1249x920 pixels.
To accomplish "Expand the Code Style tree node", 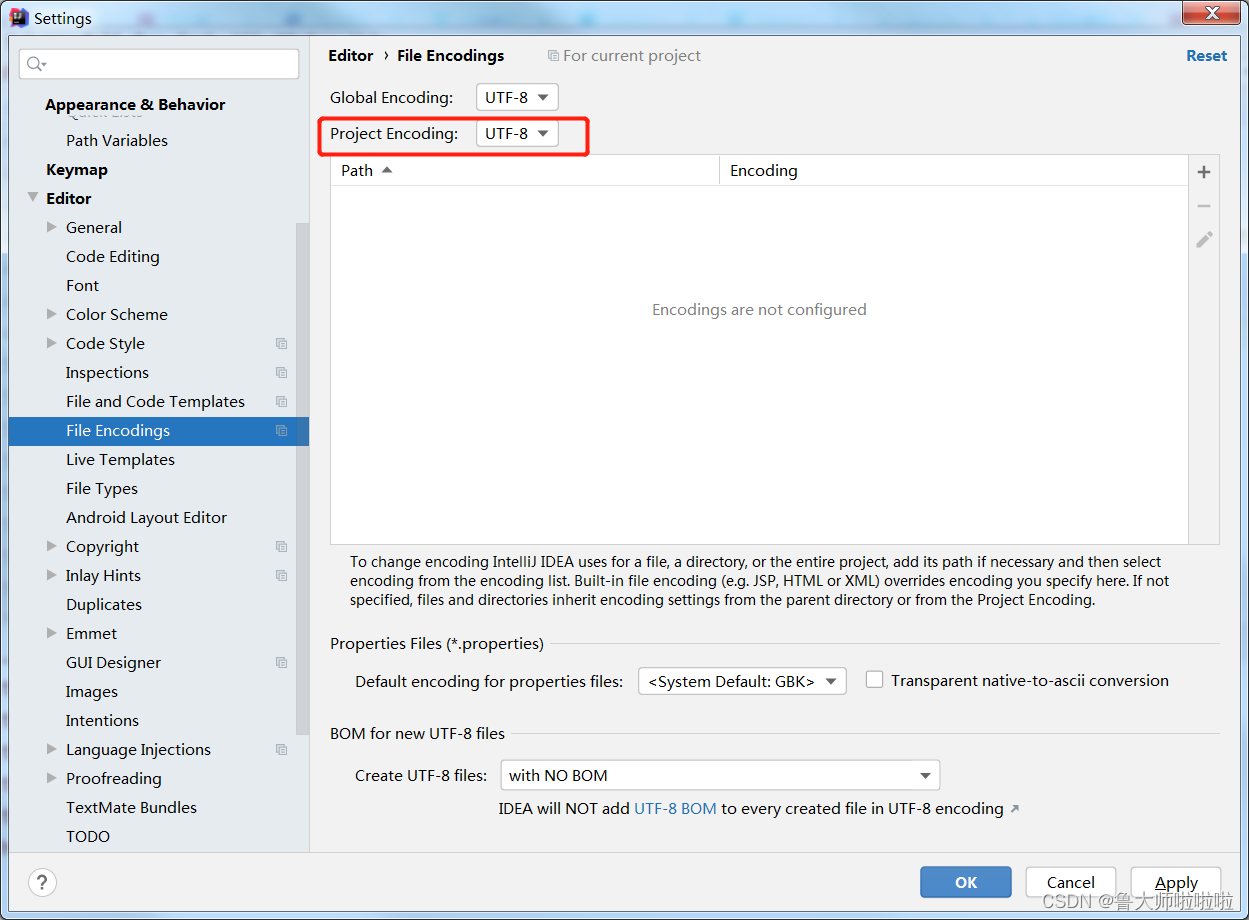I will click(52, 343).
